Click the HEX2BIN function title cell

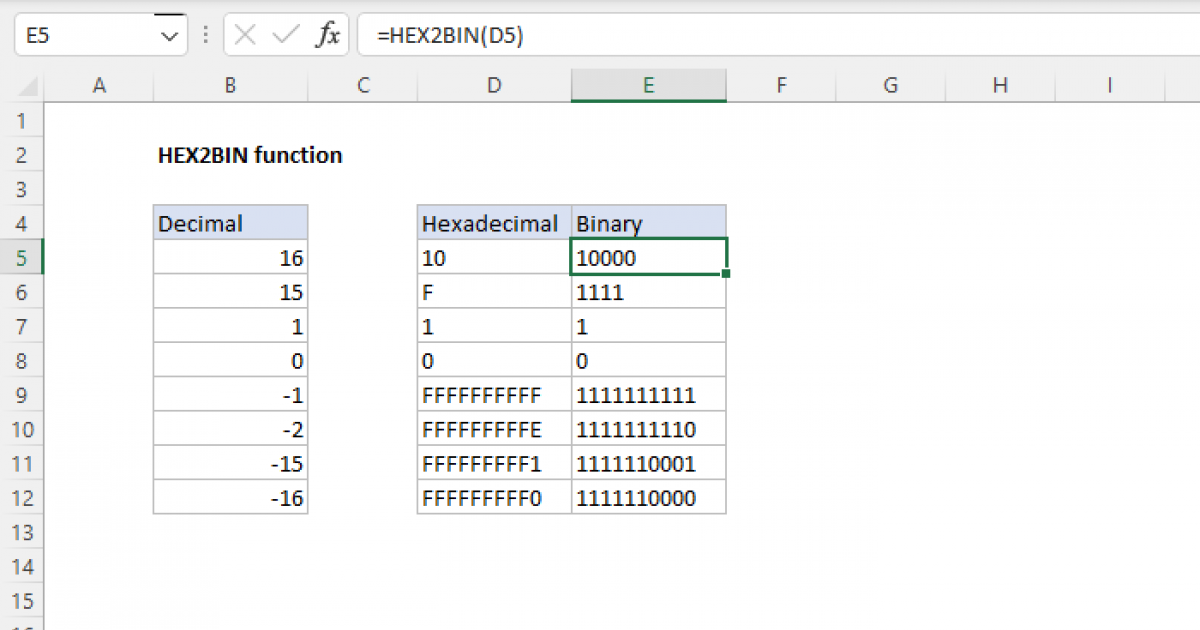(250, 156)
